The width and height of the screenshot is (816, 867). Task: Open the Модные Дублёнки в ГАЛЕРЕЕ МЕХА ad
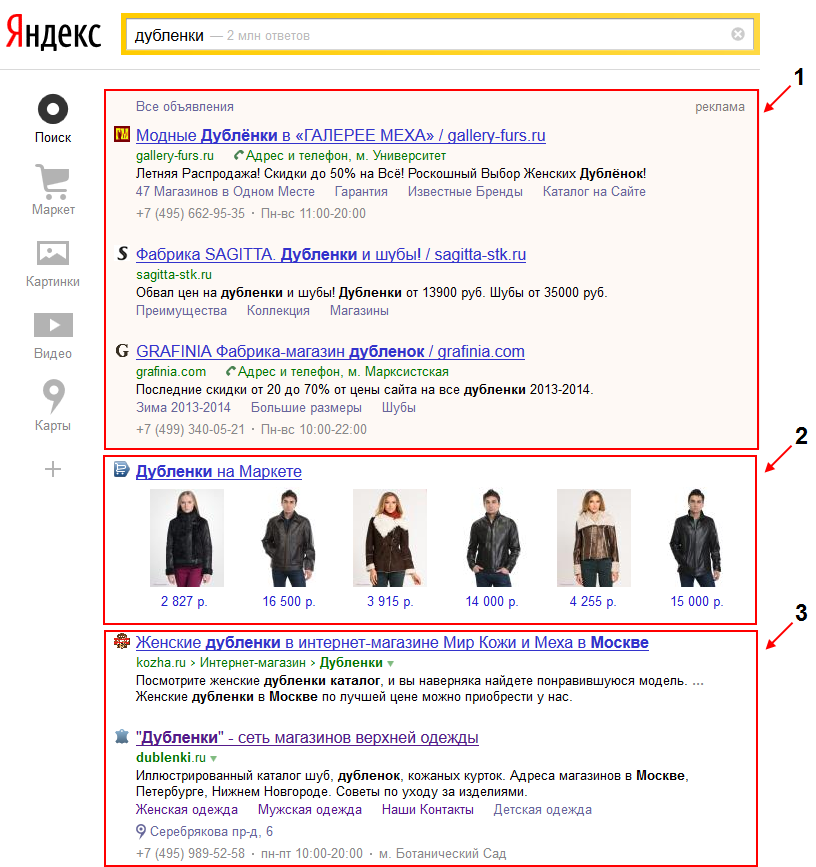(x=340, y=135)
